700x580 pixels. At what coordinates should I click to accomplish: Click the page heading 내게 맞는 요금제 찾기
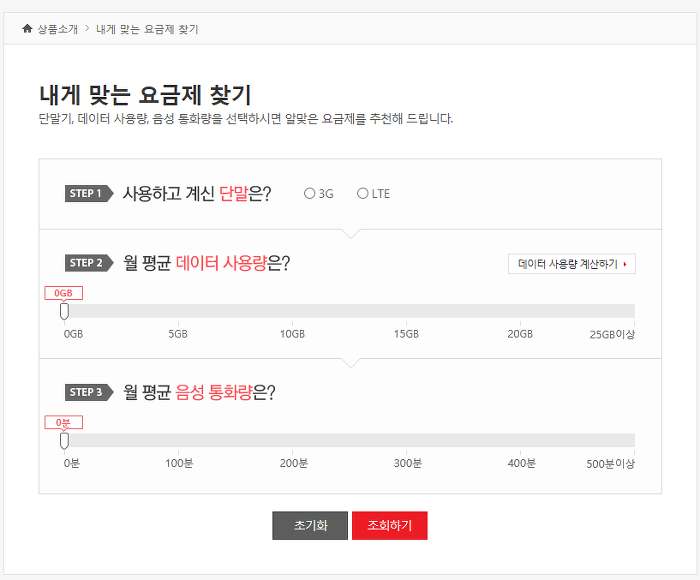(145, 95)
